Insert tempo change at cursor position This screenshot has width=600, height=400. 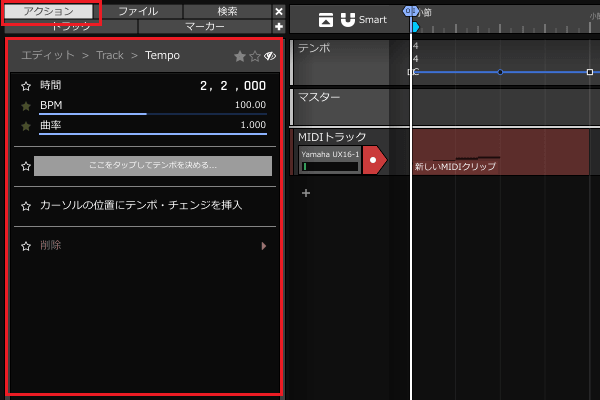(140, 205)
